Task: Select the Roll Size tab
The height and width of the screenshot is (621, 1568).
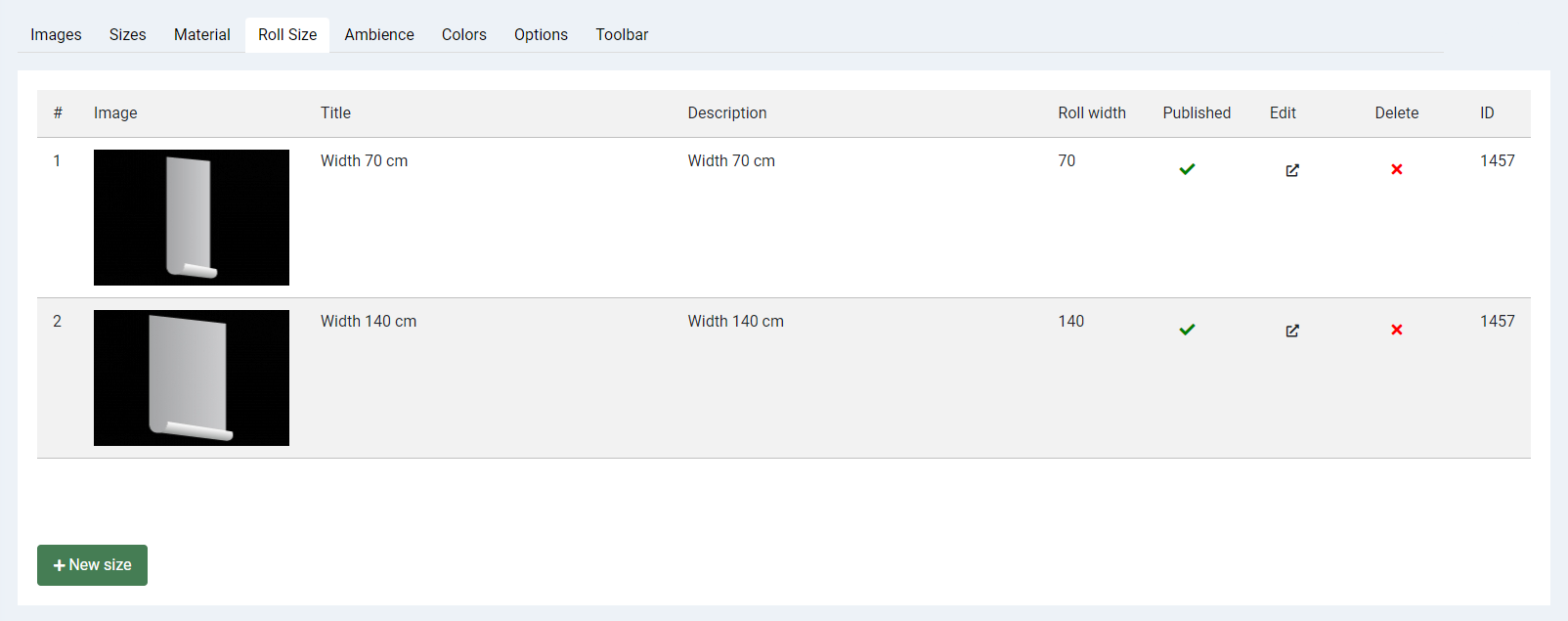Action: point(287,35)
